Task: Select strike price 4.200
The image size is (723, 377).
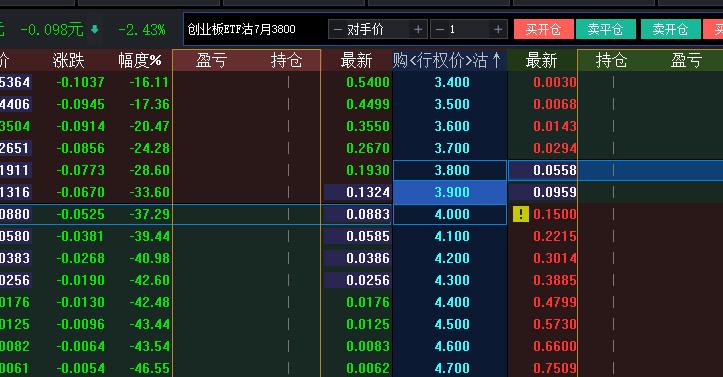Action: pyautogui.click(x=452, y=258)
